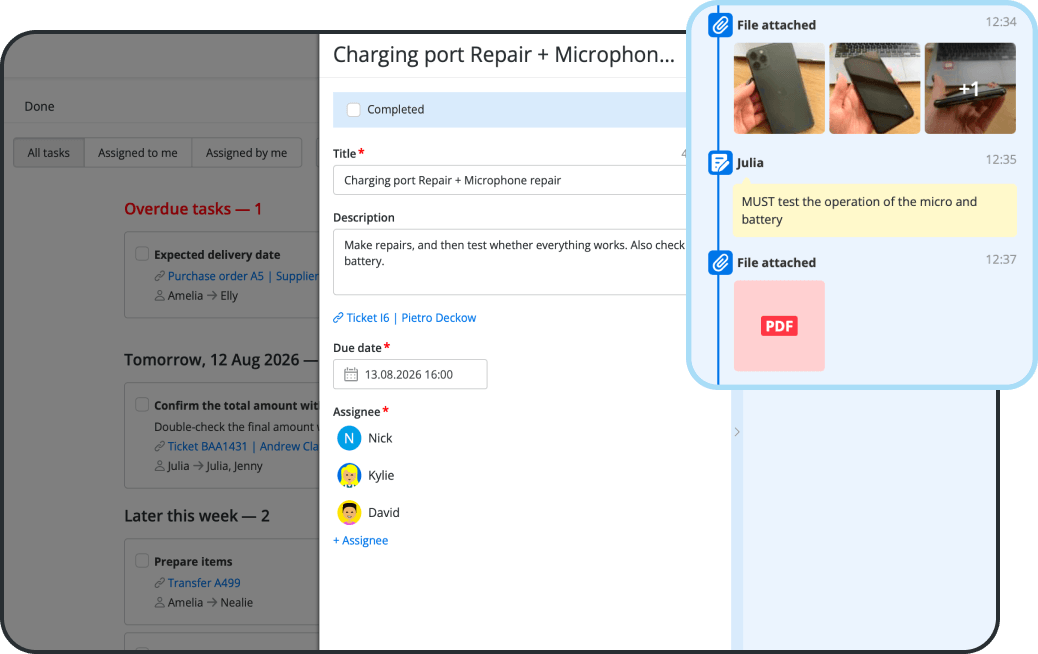The width and height of the screenshot is (1038, 654).
Task: Open the attached PDF file thumbnail
Action: (x=779, y=326)
